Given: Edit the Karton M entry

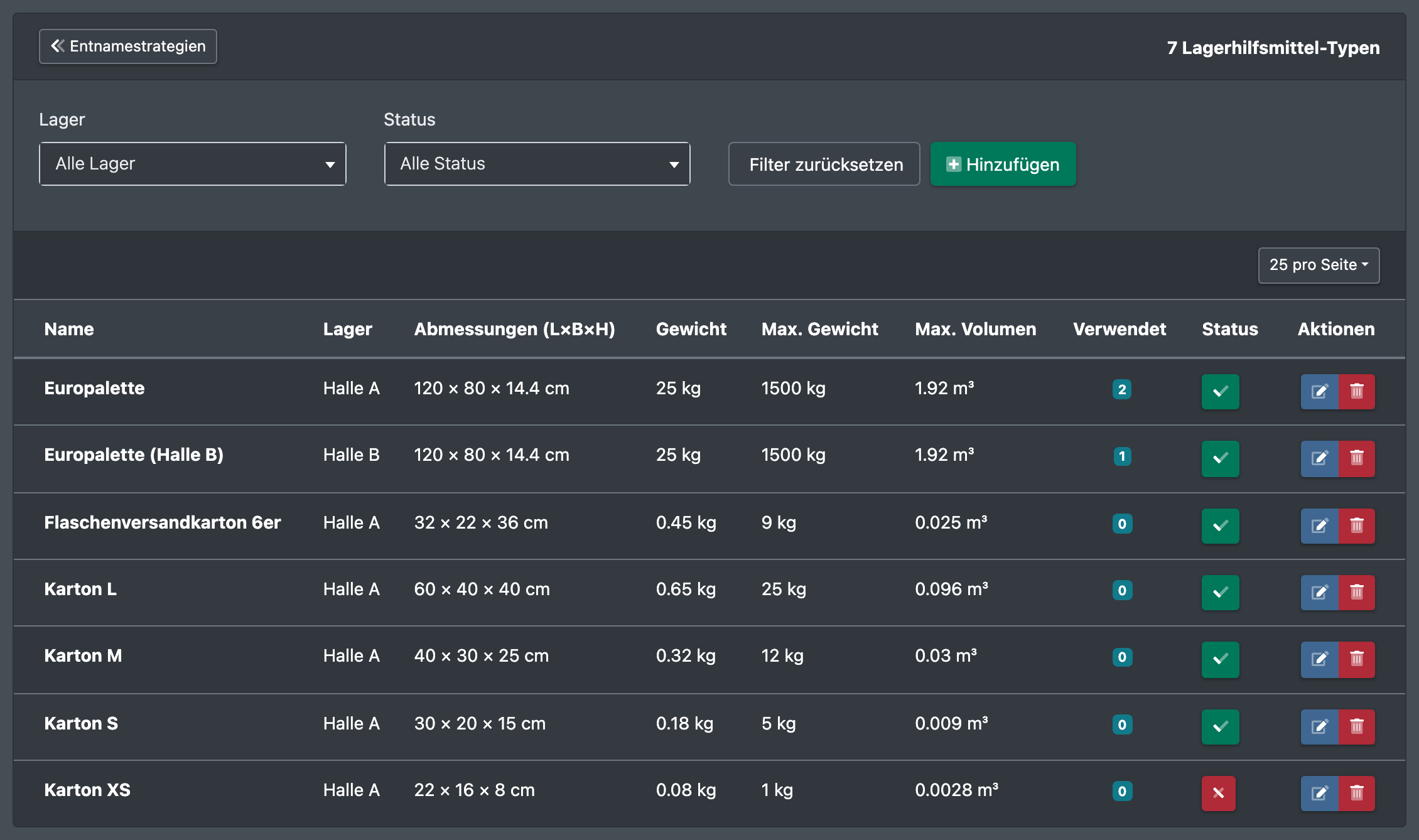Looking at the screenshot, I should (1320, 659).
